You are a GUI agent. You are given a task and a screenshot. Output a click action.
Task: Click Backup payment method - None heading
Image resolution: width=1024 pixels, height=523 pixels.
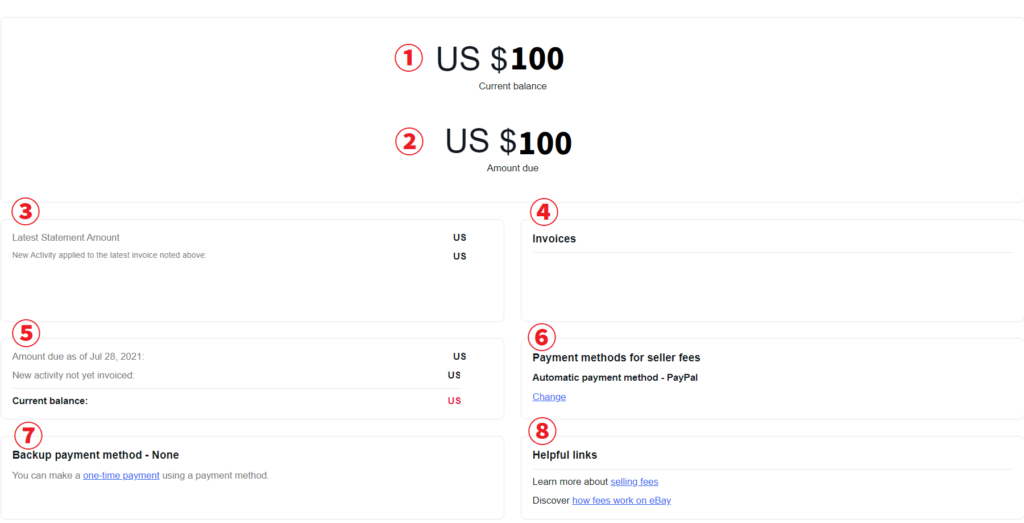click(x=95, y=455)
